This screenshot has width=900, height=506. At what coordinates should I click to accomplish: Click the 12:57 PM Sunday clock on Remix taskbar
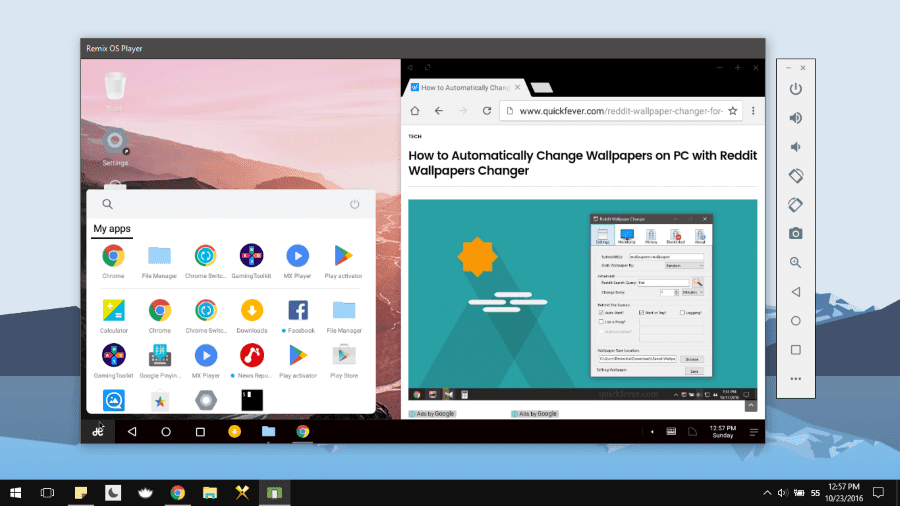click(x=723, y=431)
